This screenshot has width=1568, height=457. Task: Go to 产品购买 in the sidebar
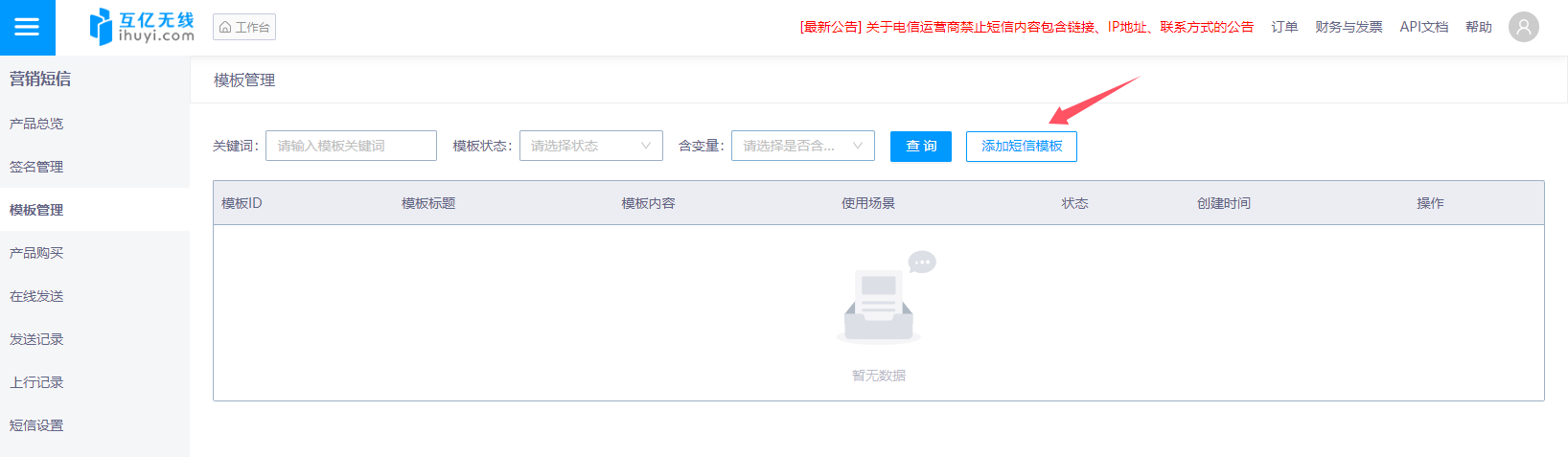click(x=36, y=253)
